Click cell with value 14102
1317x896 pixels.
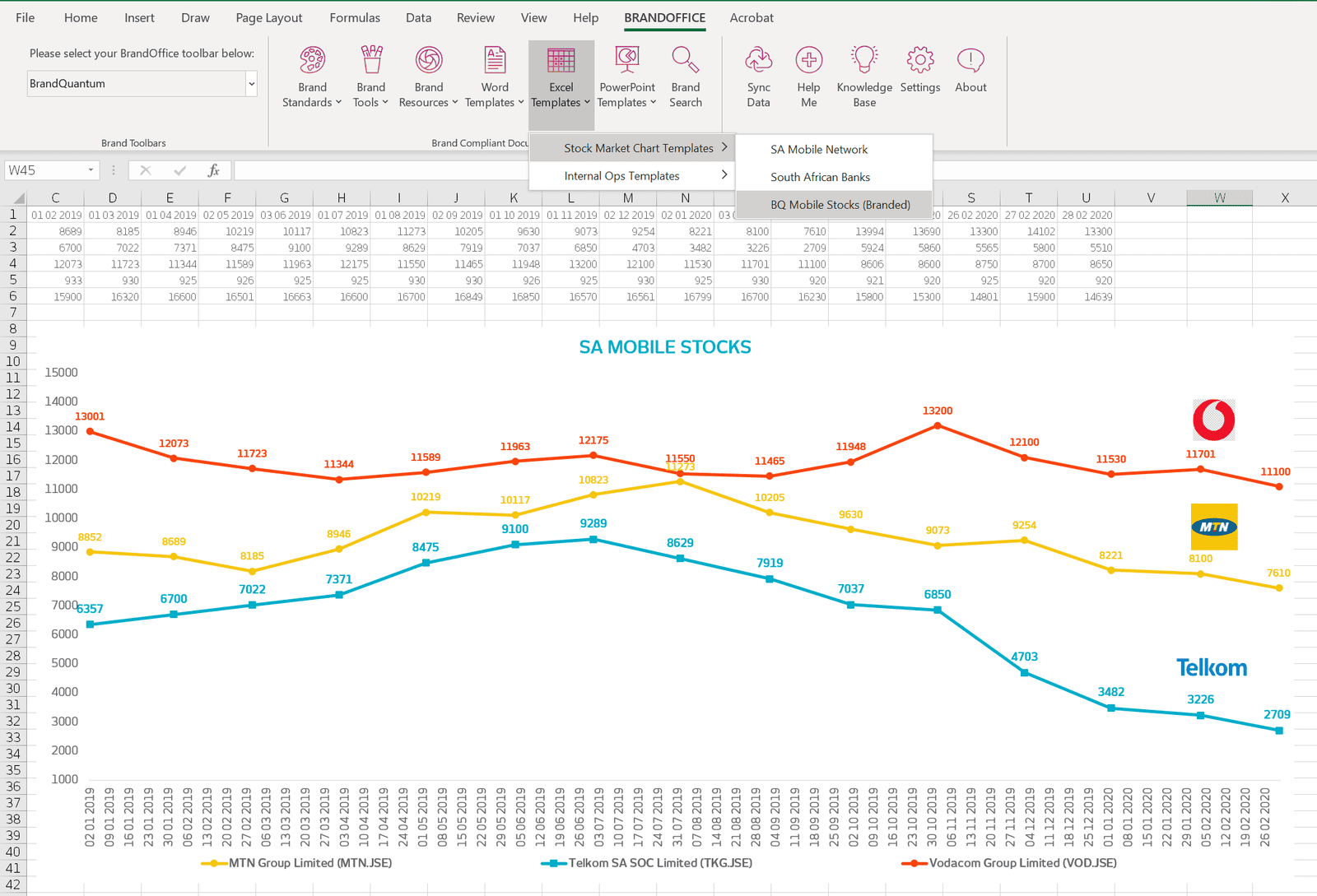1029,231
